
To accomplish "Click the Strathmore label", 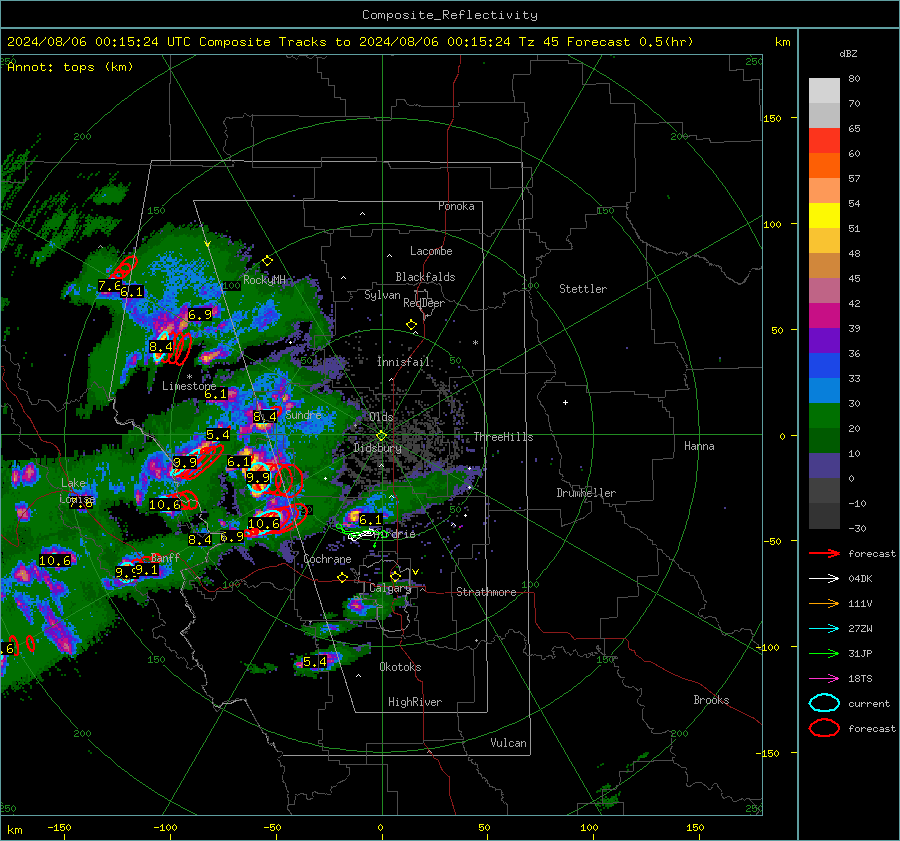I will [x=486, y=592].
